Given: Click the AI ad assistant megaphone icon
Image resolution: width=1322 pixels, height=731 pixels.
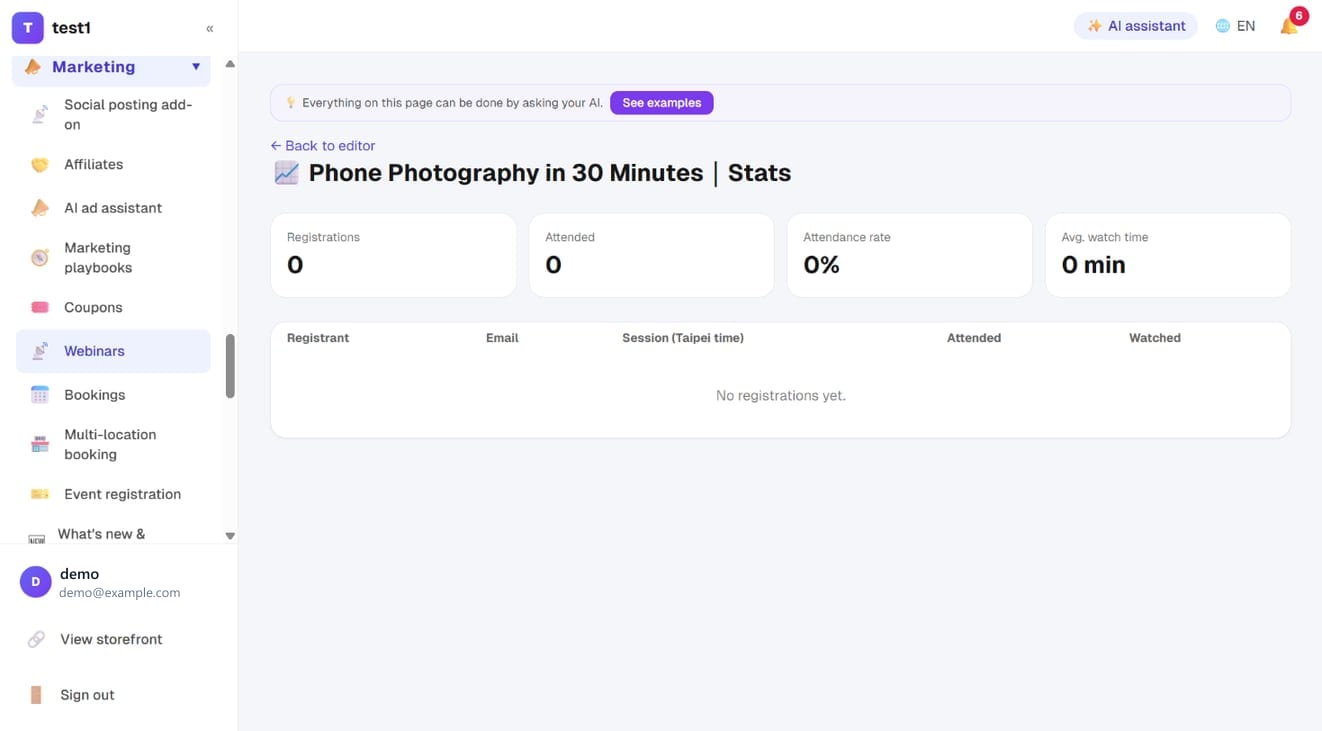Looking at the screenshot, I should click(x=40, y=208).
